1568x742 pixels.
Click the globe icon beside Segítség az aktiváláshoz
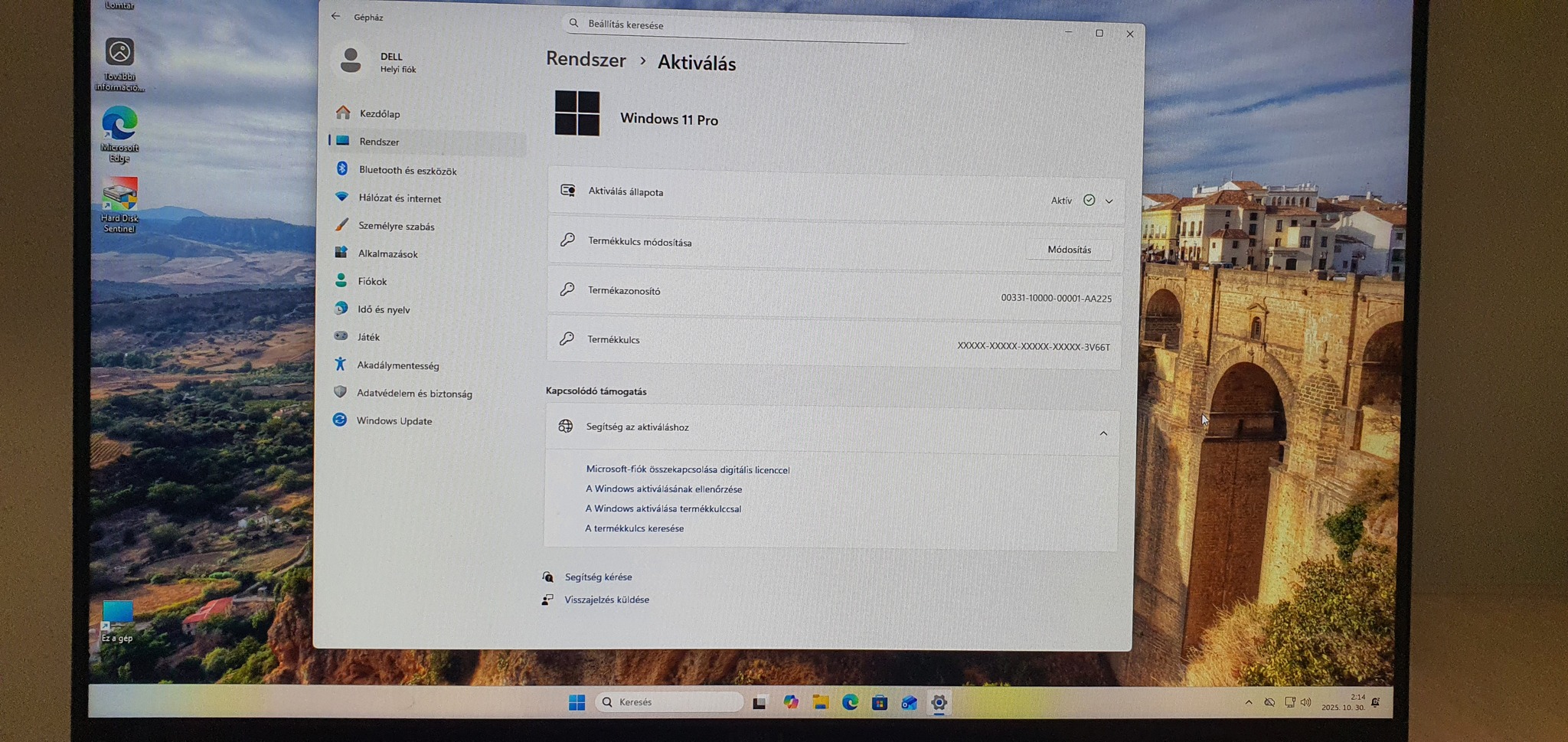tap(566, 426)
